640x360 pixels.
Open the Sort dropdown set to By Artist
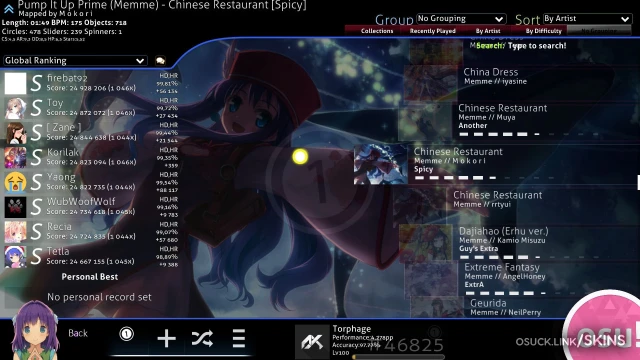click(587, 19)
